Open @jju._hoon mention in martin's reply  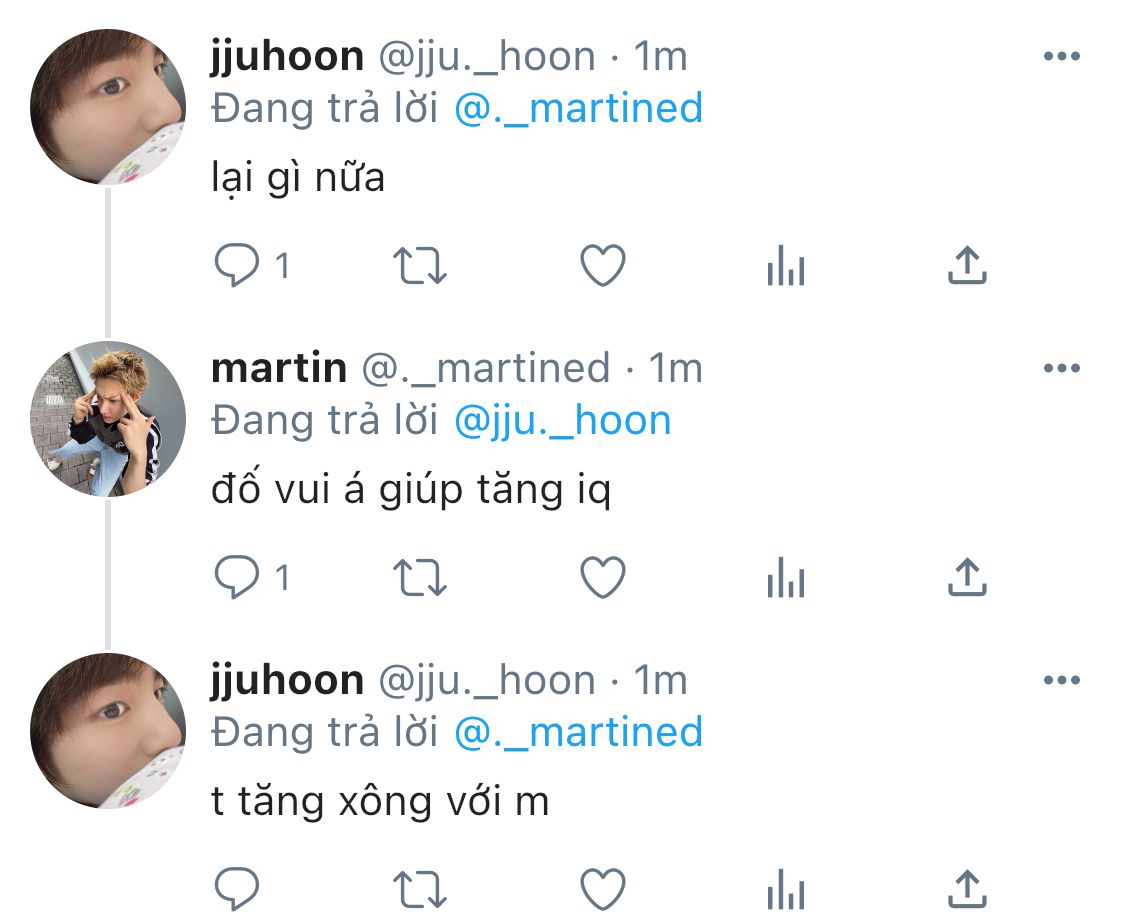click(x=562, y=420)
